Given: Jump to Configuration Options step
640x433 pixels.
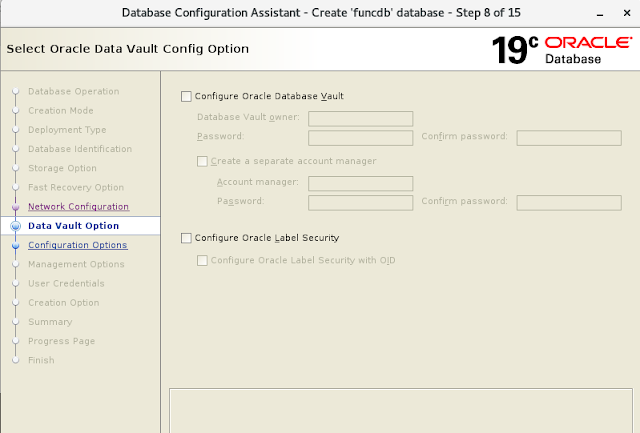Looking at the screenshot, I should pyautogui.click(x=78, y=245).
